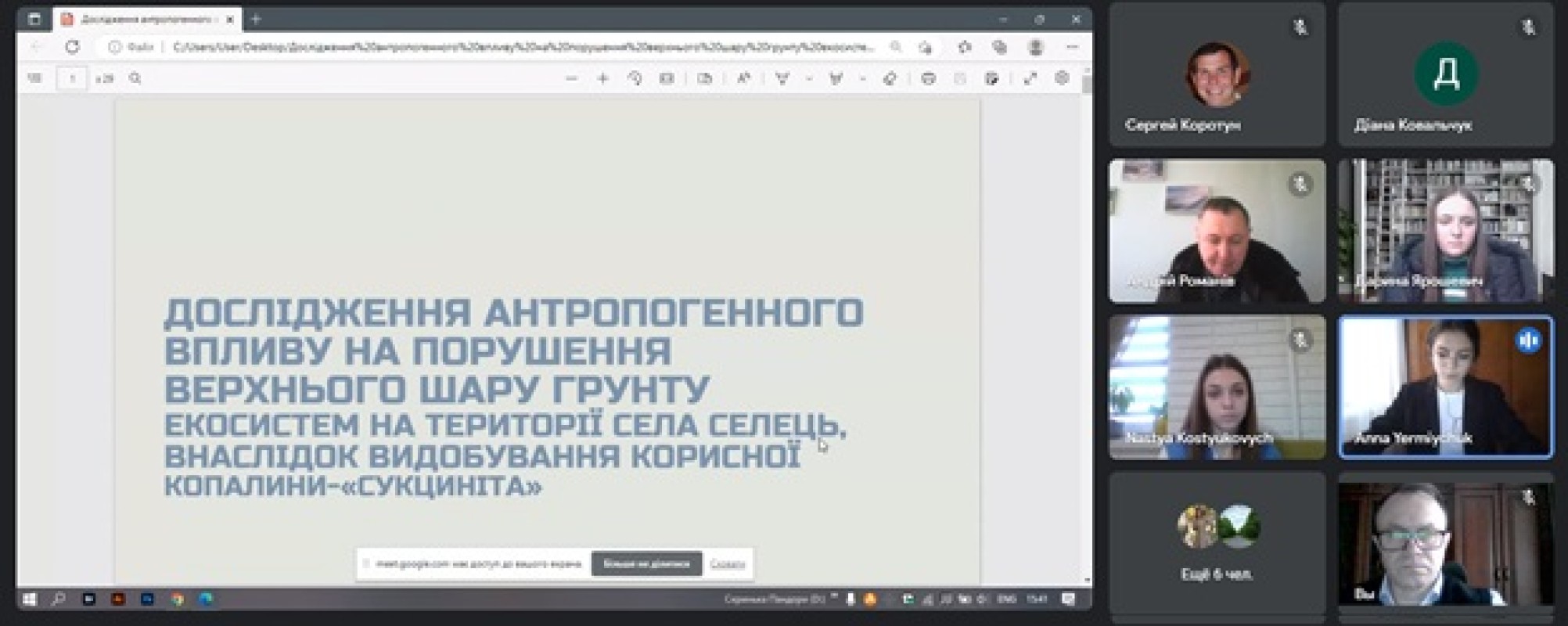Click the hide link in sharing notification
The image size is (1568, 626).
(x=728, y=563)
